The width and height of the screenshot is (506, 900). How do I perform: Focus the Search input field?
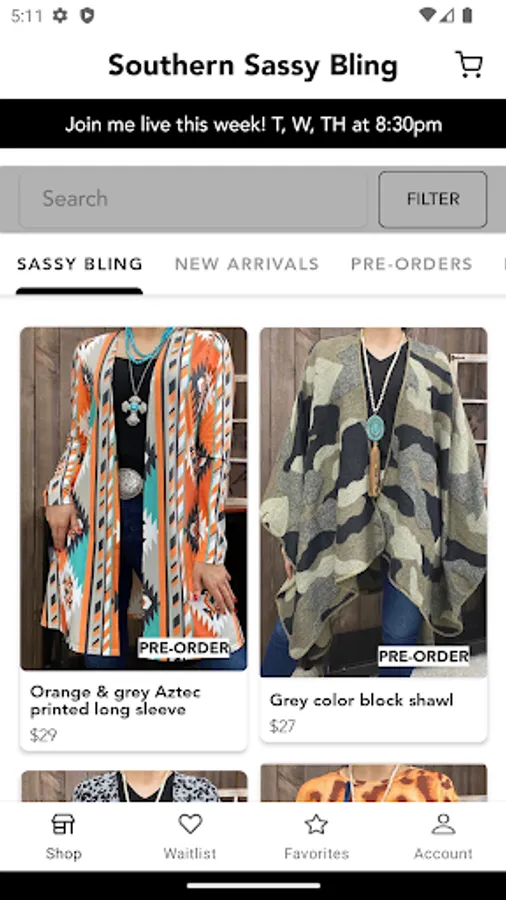[193, 199]
